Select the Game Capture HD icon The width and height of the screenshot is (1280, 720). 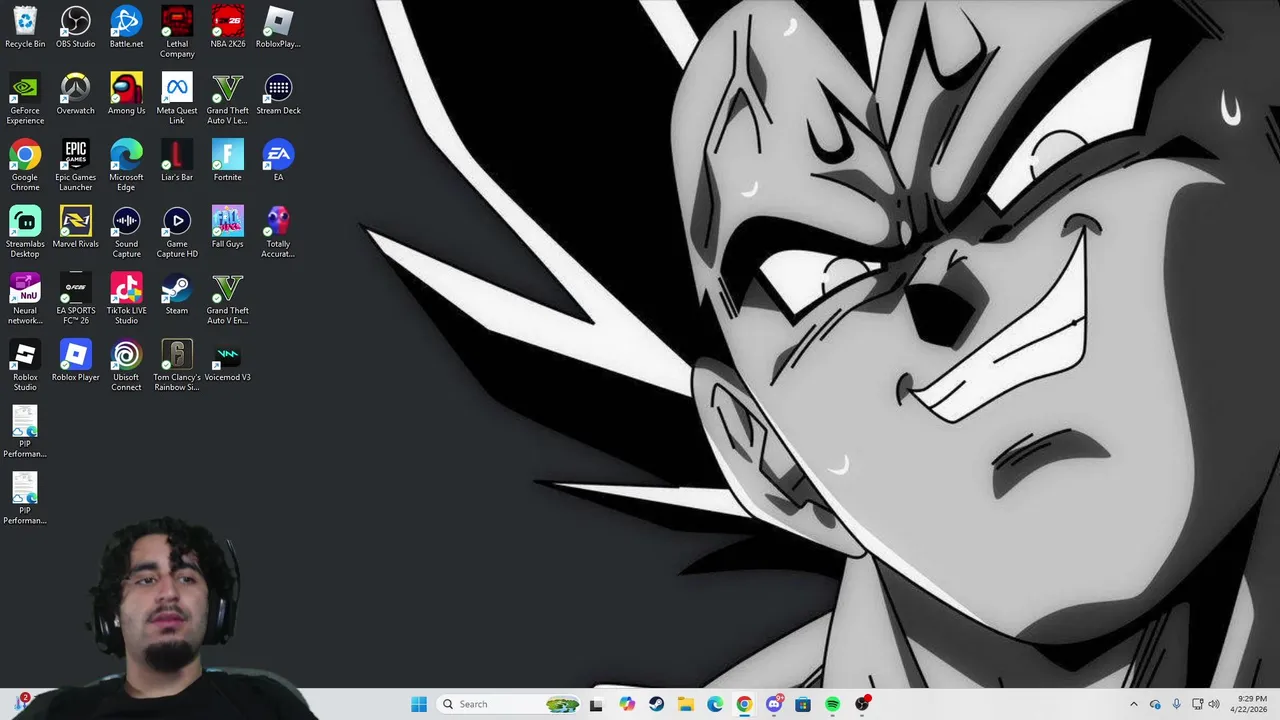click(177, 232)
